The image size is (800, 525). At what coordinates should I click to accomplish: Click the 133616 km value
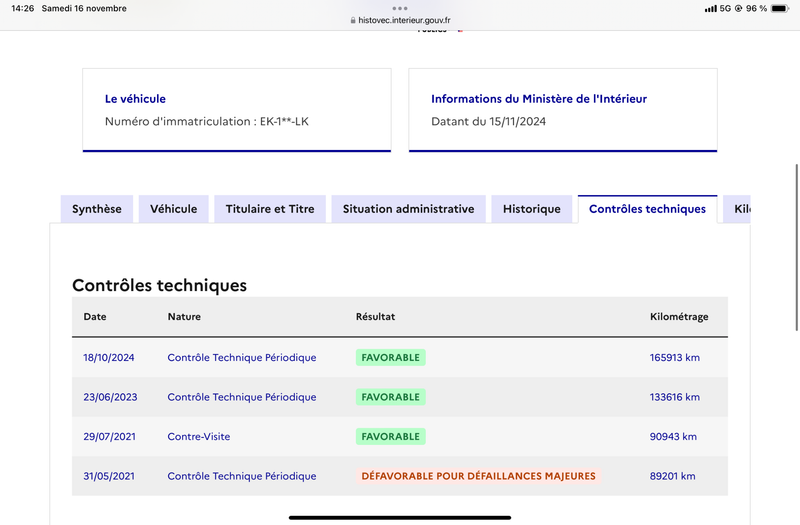tap(674, 397)
